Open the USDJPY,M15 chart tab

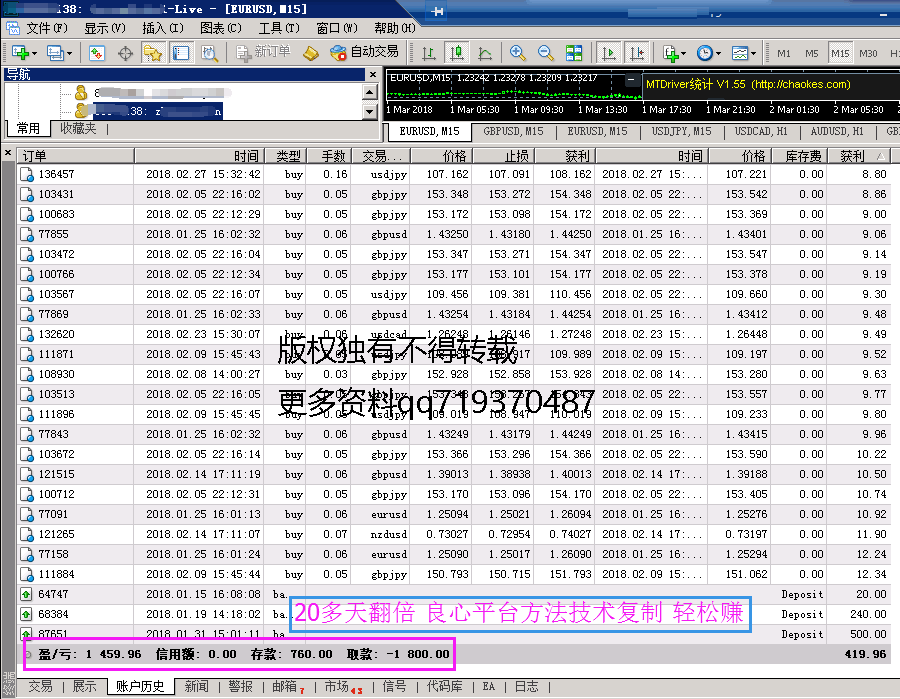point(681,131)
